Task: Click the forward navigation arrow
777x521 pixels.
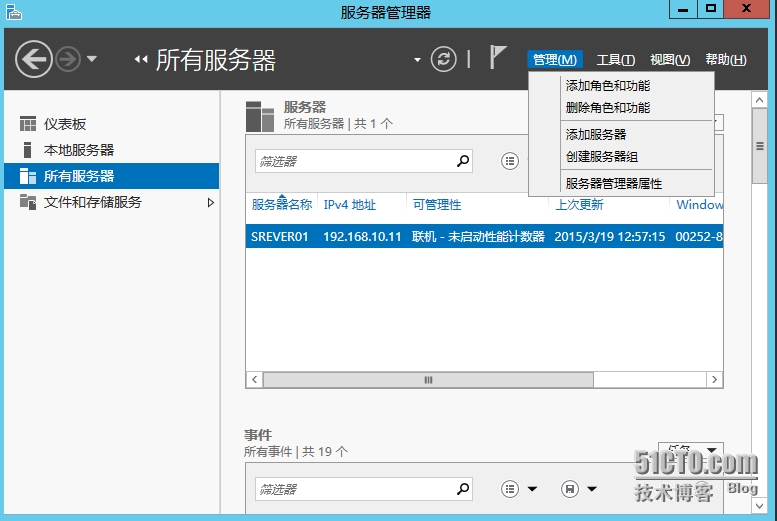Action: 68,60
